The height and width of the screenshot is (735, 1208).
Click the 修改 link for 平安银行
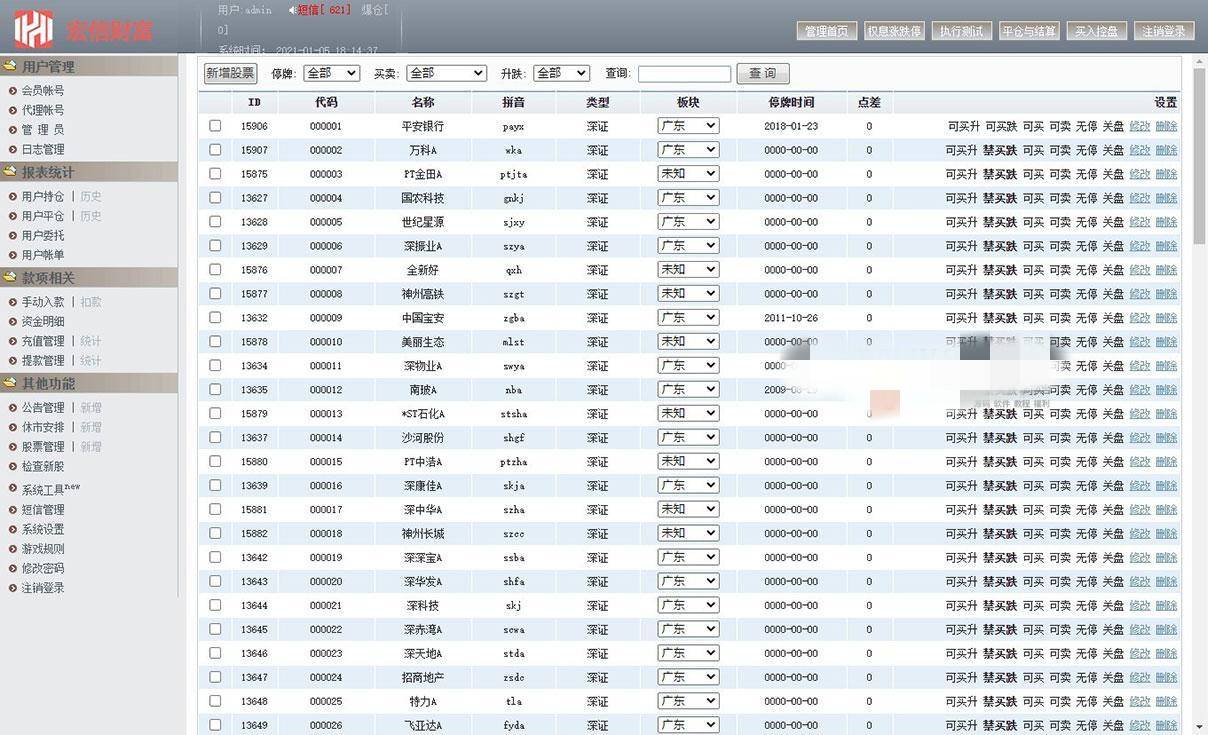(1141, 126)
